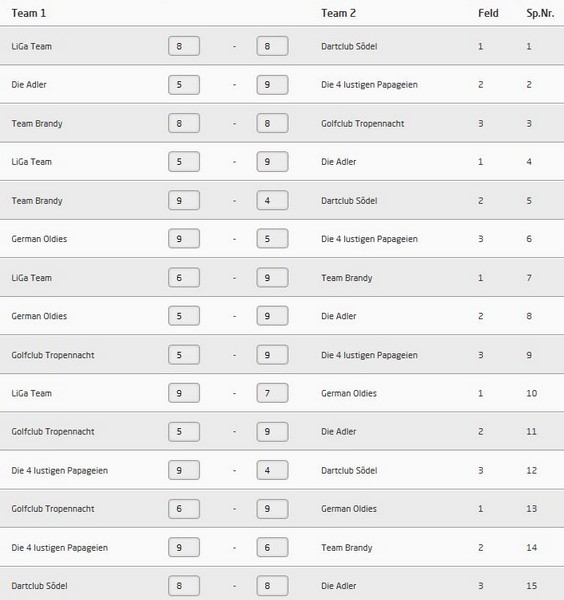Select Dartclub Södel score box in game 15

click(184, 586)
